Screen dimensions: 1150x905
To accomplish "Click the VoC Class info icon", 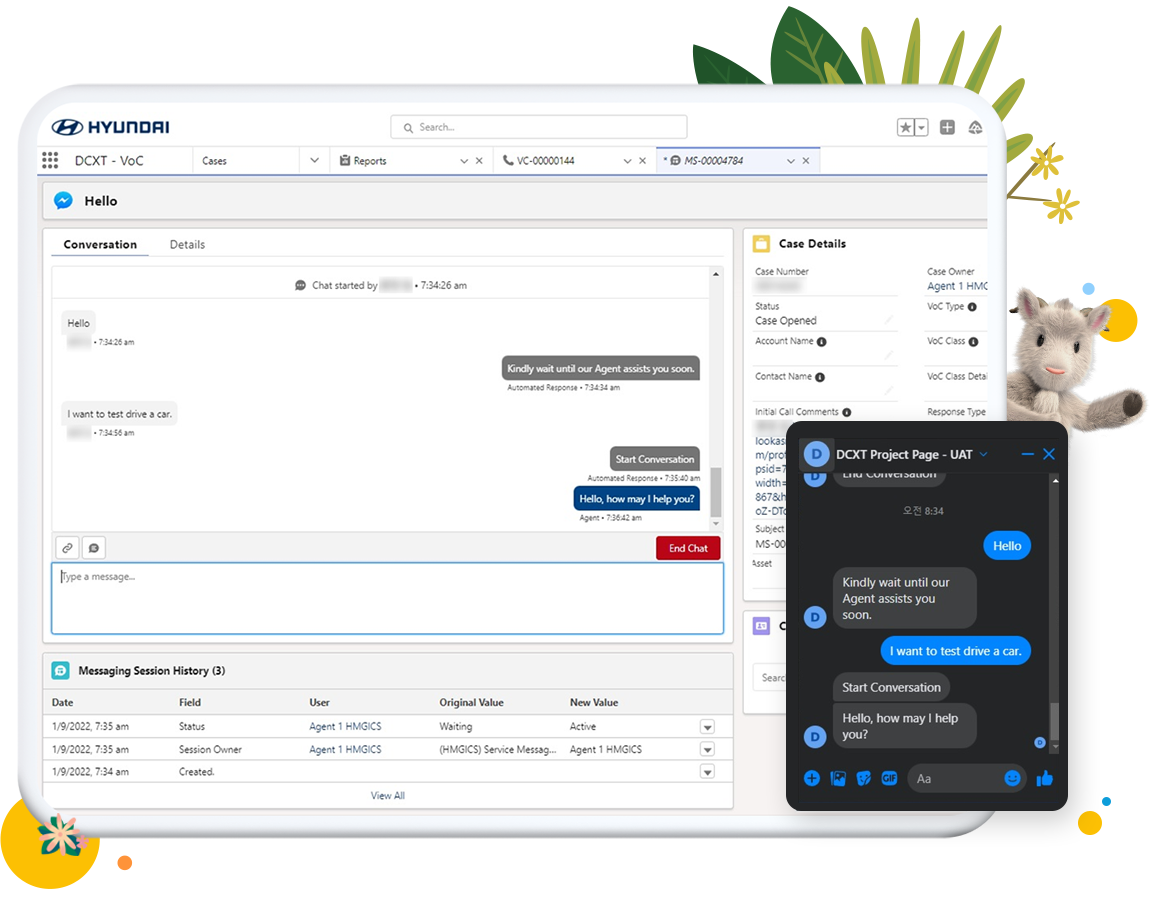I will 973,342.
